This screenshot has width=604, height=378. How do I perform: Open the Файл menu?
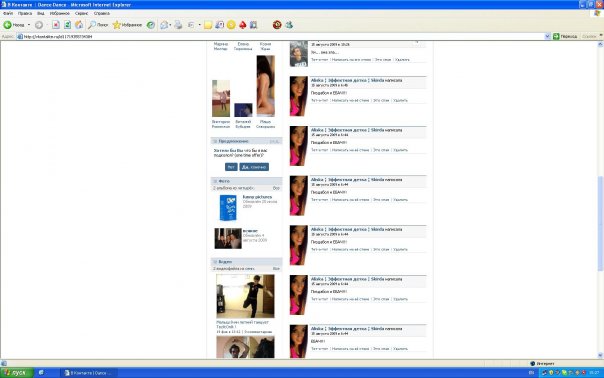(8, 13)
